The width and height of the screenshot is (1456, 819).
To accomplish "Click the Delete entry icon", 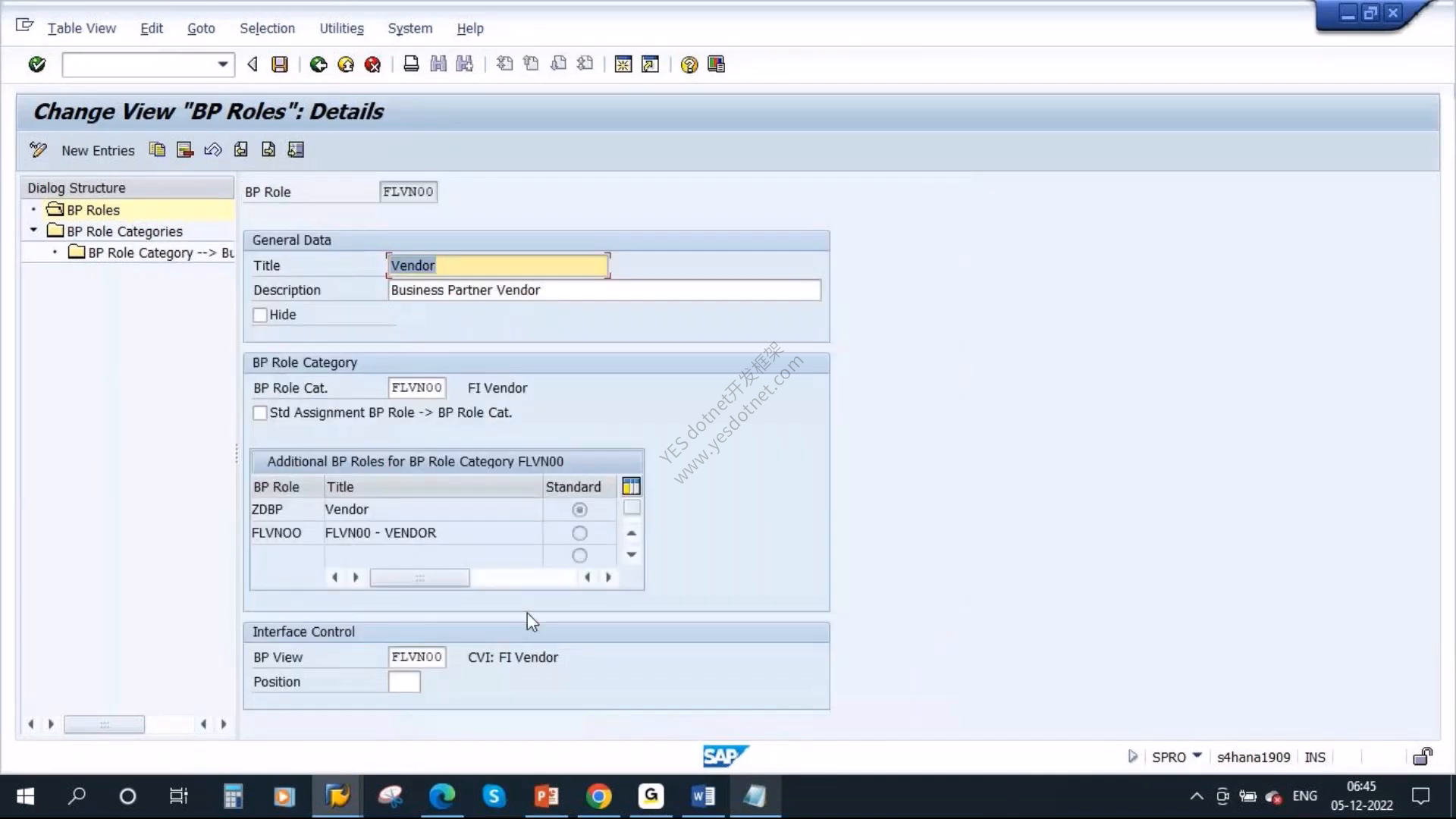I will tap(185, 149).
